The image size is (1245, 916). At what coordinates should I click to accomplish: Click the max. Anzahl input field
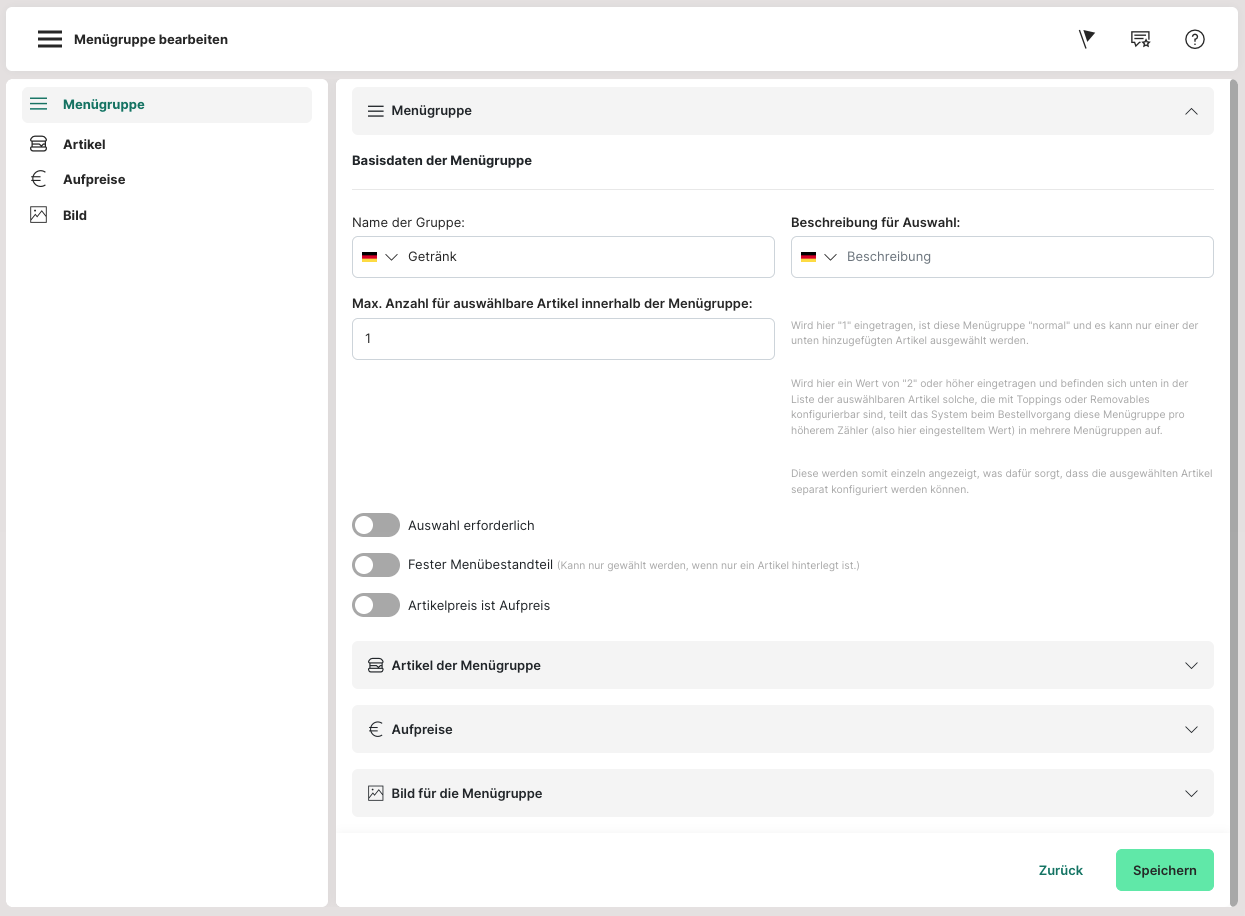[563, 339]
